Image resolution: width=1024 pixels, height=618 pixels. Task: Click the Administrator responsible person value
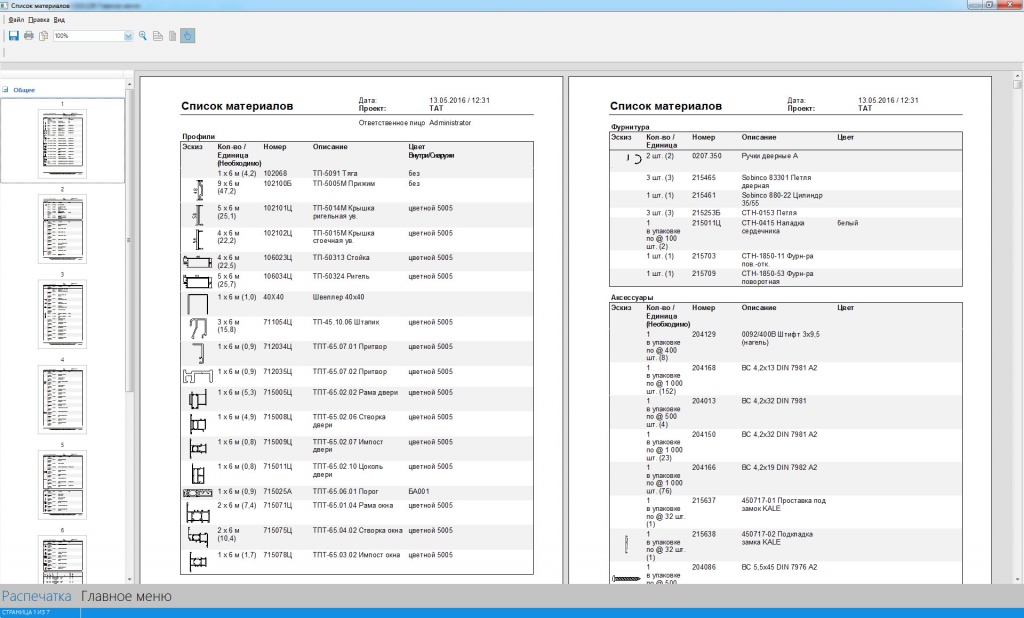point(450,123)
